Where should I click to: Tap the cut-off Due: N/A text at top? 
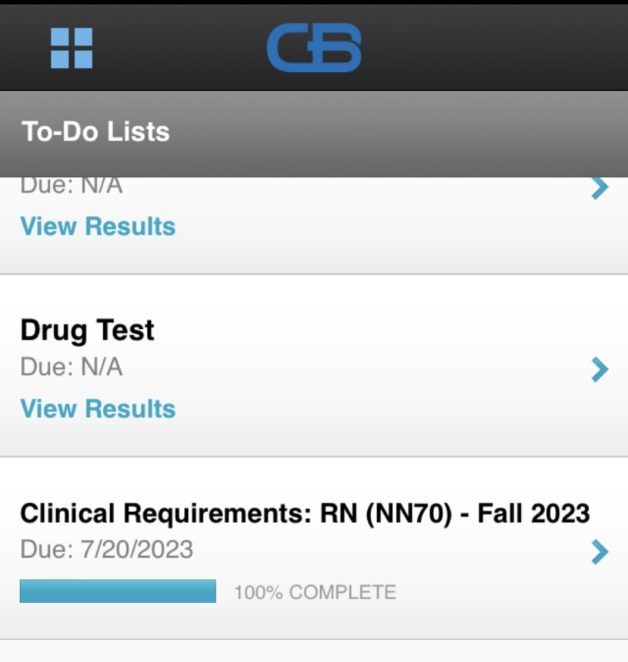point(72,187)
